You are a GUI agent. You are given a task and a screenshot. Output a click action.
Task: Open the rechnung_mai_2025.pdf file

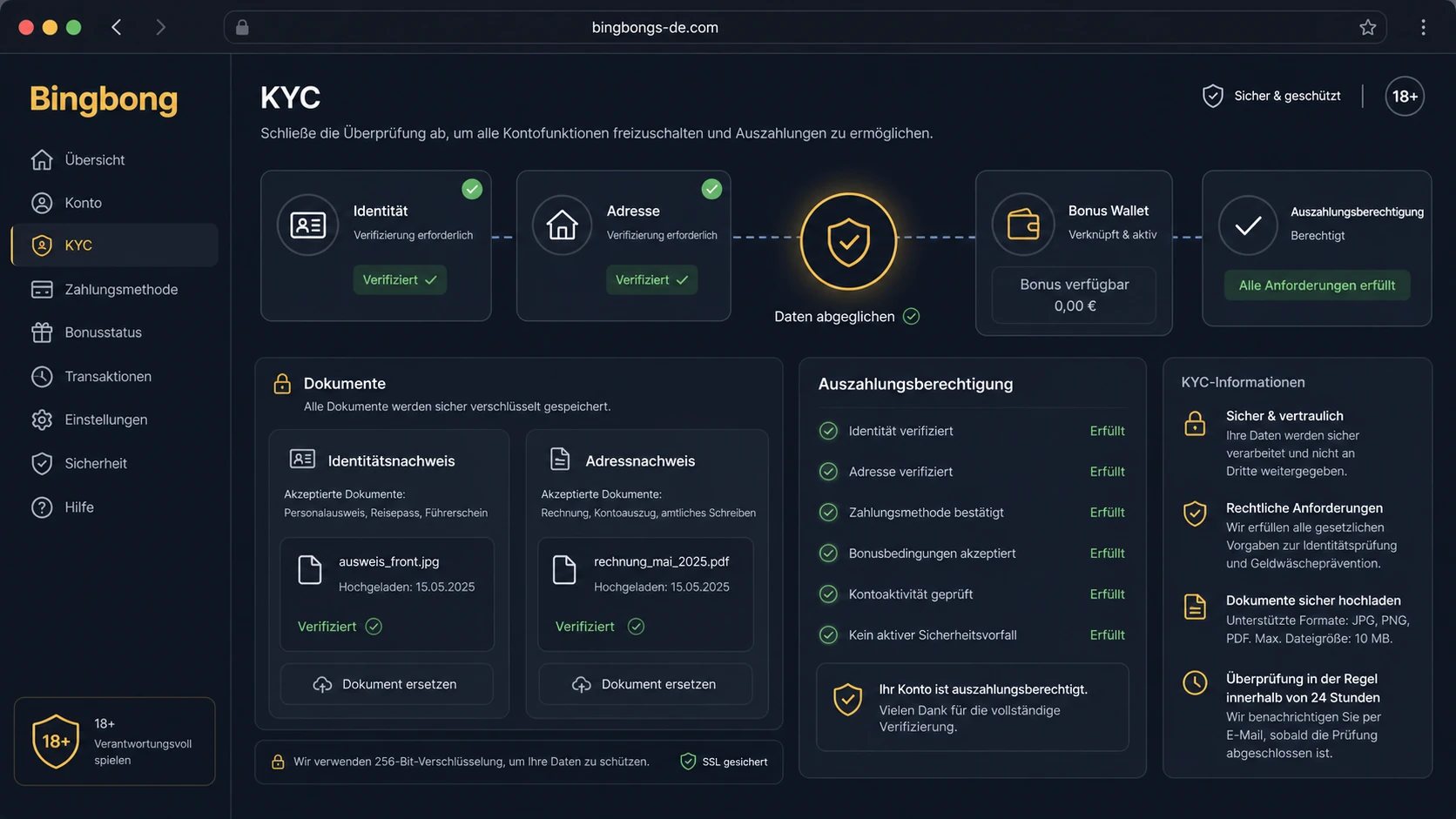tap(645, 594)
